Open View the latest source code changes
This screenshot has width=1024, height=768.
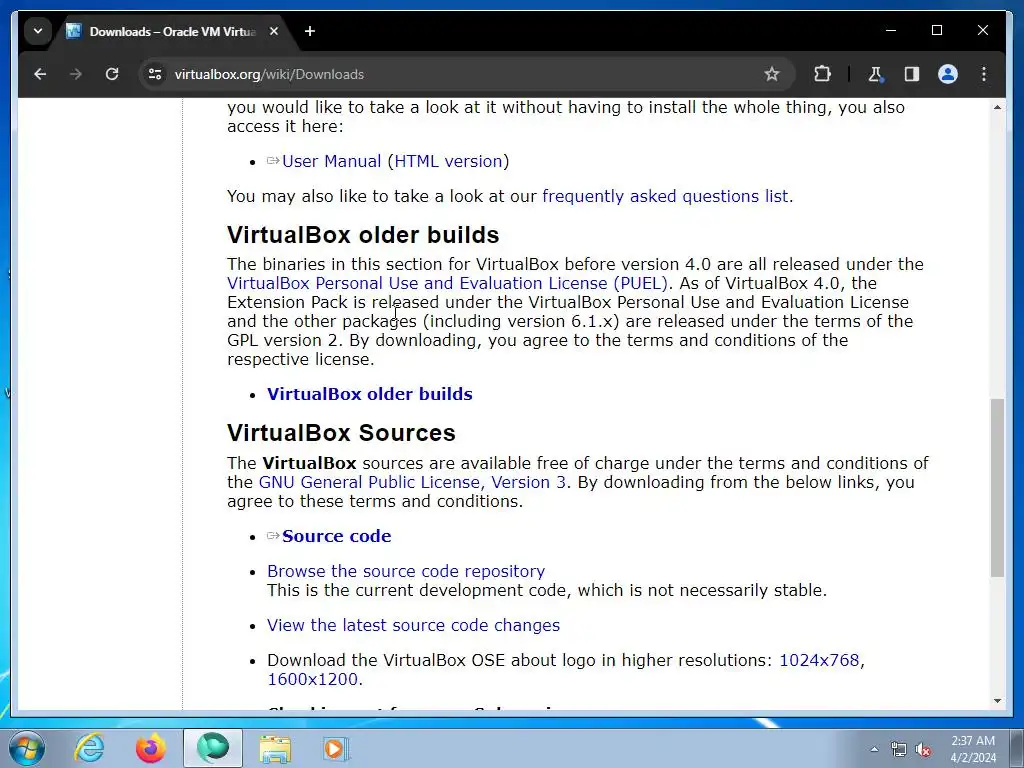click(x=413, y=626)
